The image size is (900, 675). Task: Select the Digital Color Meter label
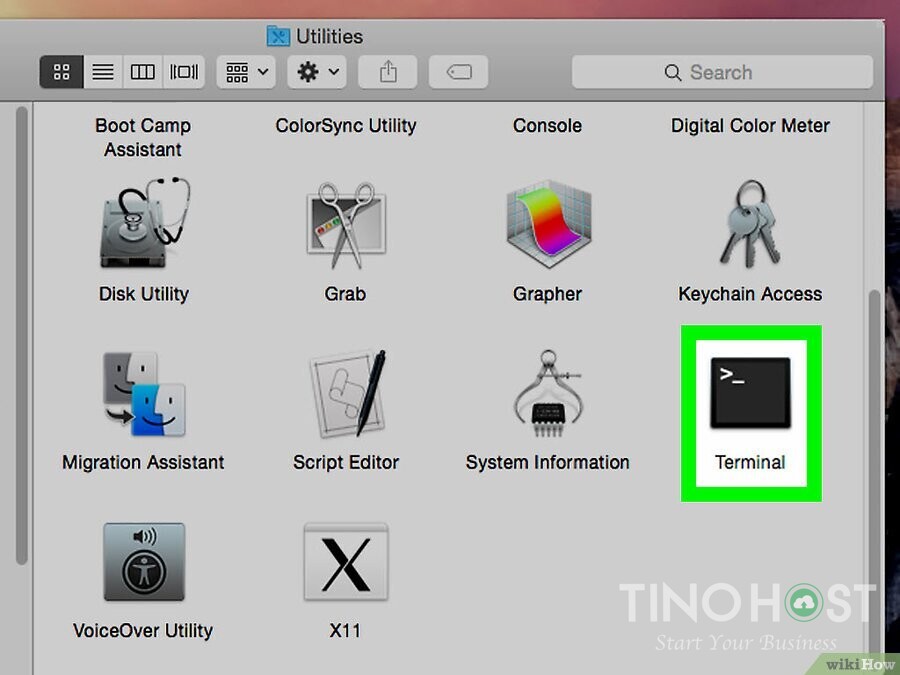[x=750, y=126]
